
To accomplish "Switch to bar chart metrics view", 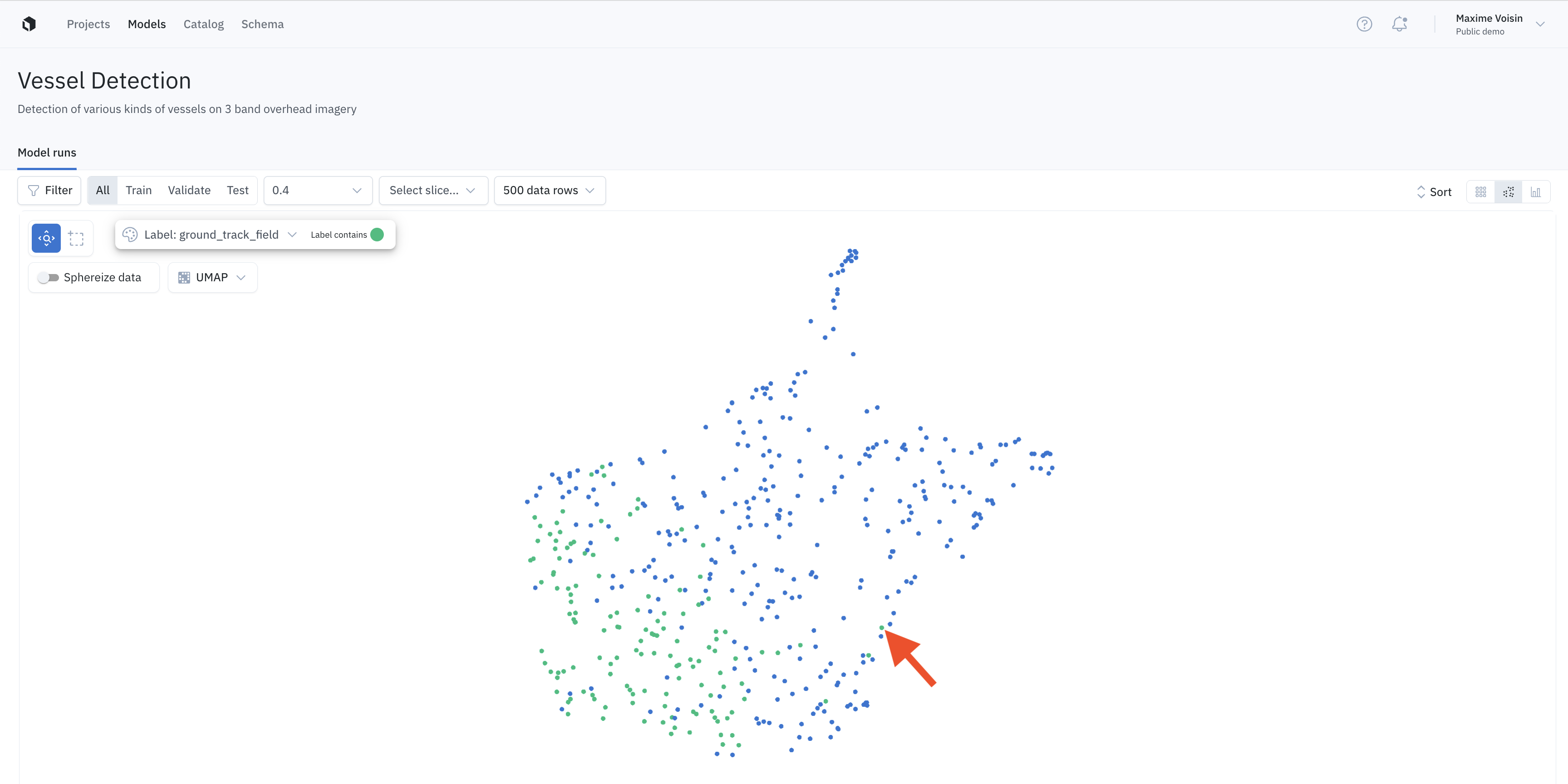I will pos(1536,192).
